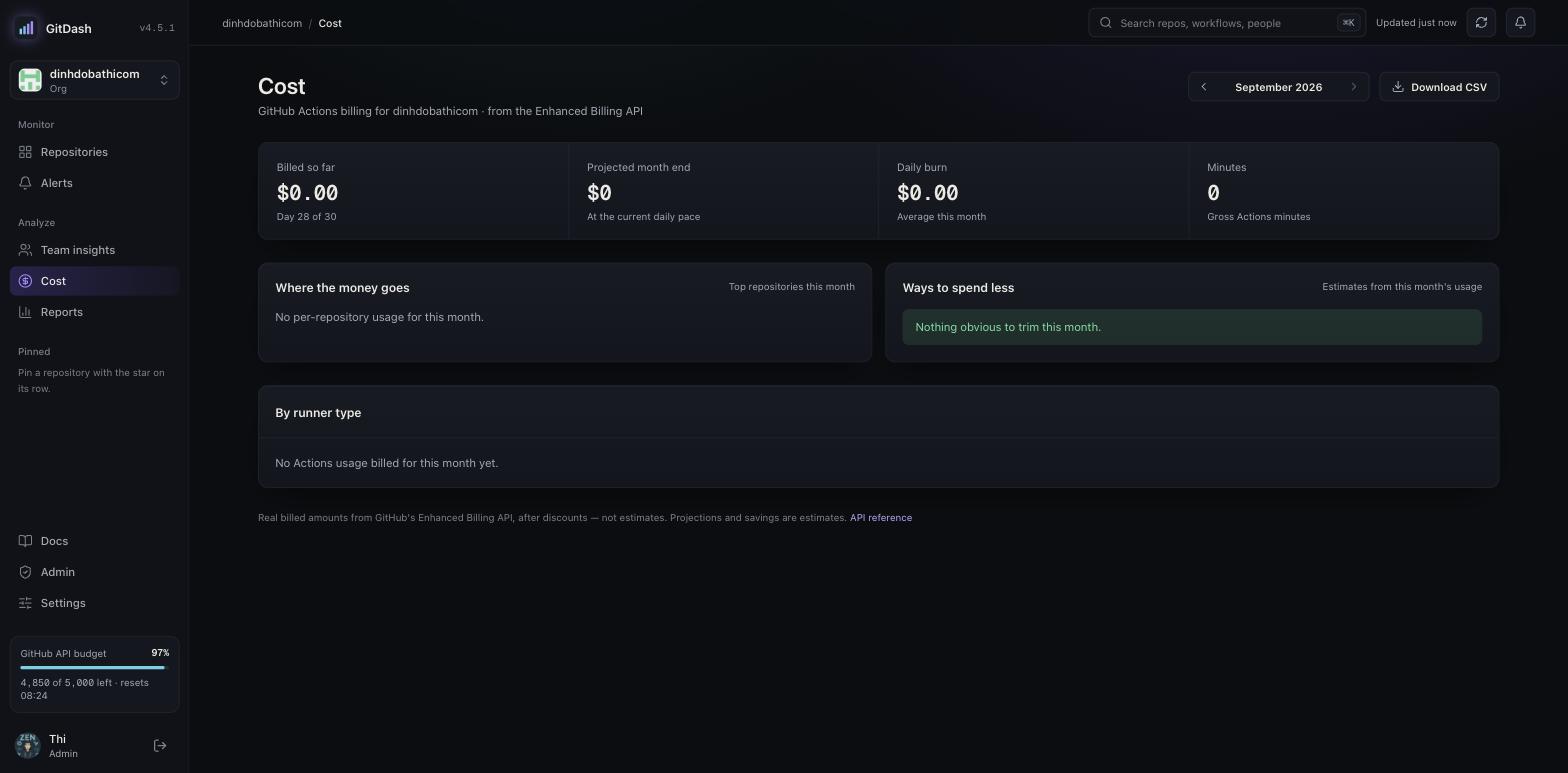This screenshot has width=1568, height=773.
Task: Go to previous month with left chevron
Action: pyautogui.click(x=1204, y=87)
